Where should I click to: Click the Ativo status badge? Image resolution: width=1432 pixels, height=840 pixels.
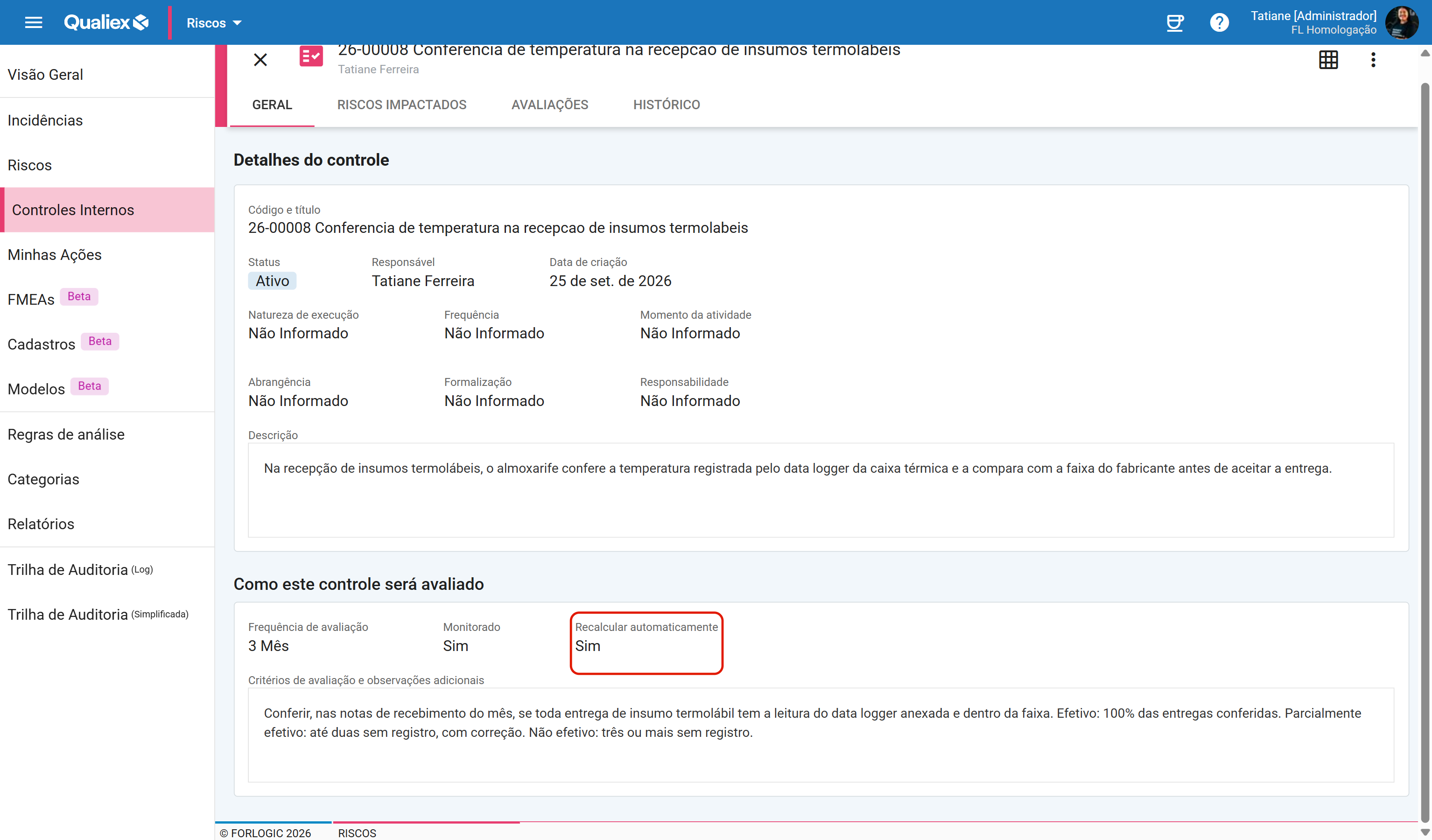(x=272, y=281)
